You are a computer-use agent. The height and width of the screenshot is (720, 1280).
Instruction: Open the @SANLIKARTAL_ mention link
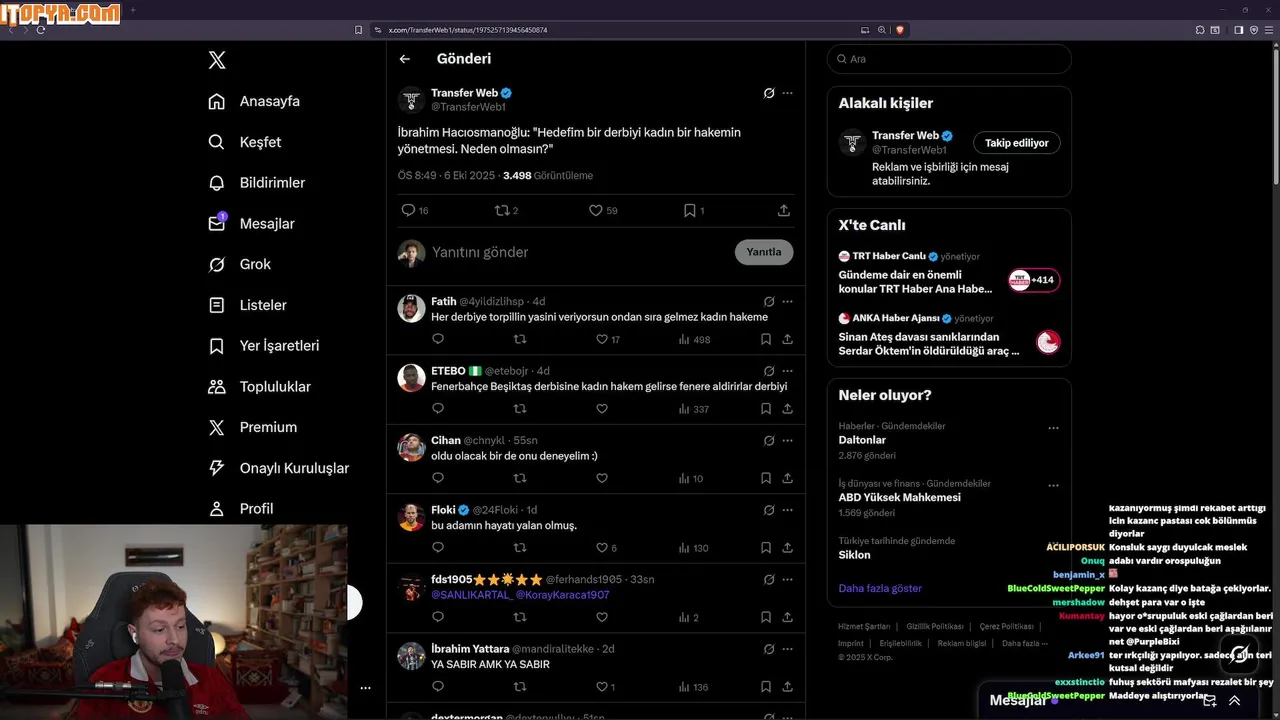(x=471, y=595)
